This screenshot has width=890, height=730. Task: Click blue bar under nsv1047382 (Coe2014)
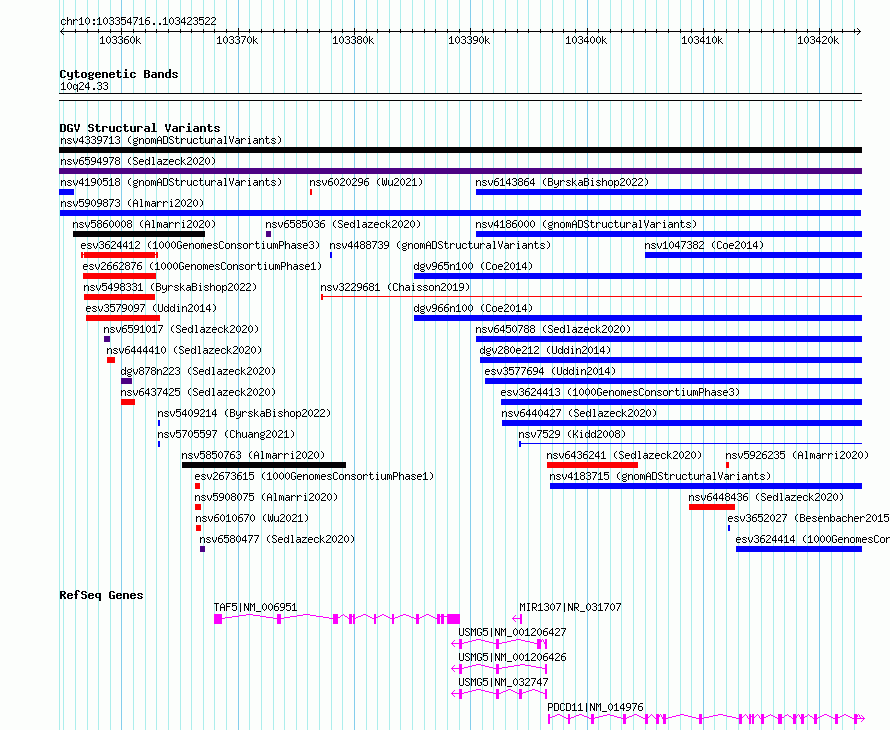click(x=753, y=255)
